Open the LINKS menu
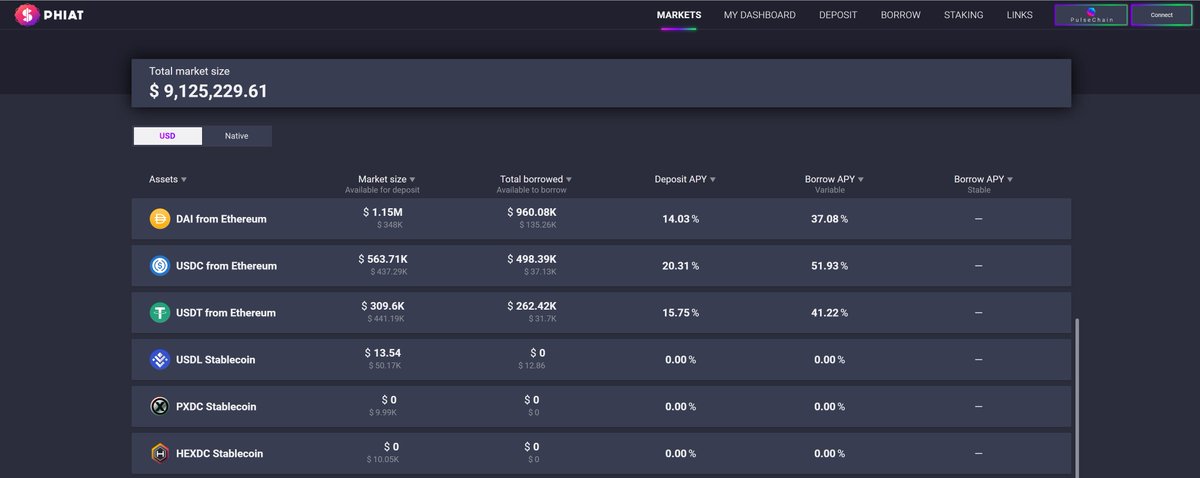The width and height of the screenshot is (1200, 478). coord(1020,15)
